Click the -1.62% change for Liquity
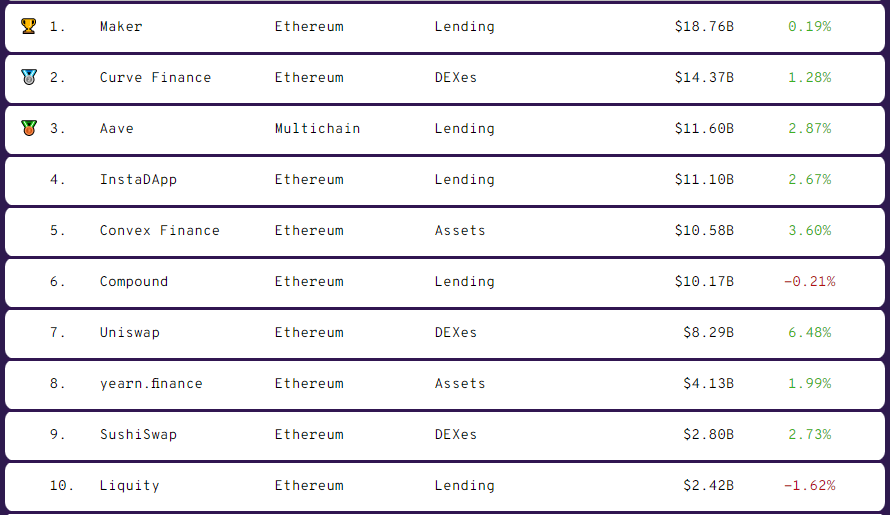890x515 pixels. pos(809,486)
